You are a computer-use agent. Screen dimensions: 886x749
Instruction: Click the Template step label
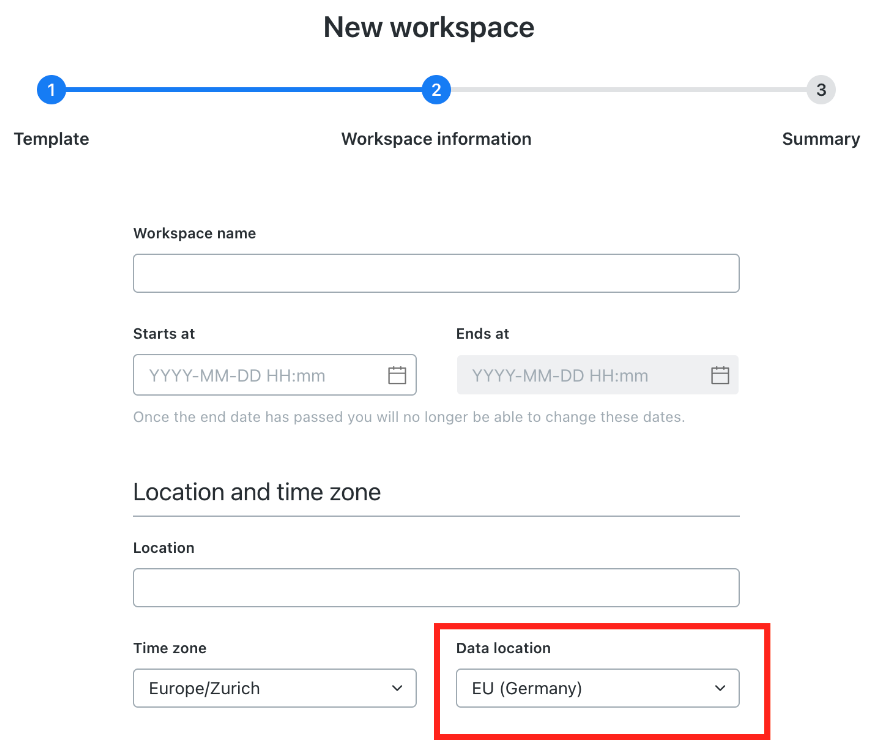pyautogui.click(x=51, y=139)
